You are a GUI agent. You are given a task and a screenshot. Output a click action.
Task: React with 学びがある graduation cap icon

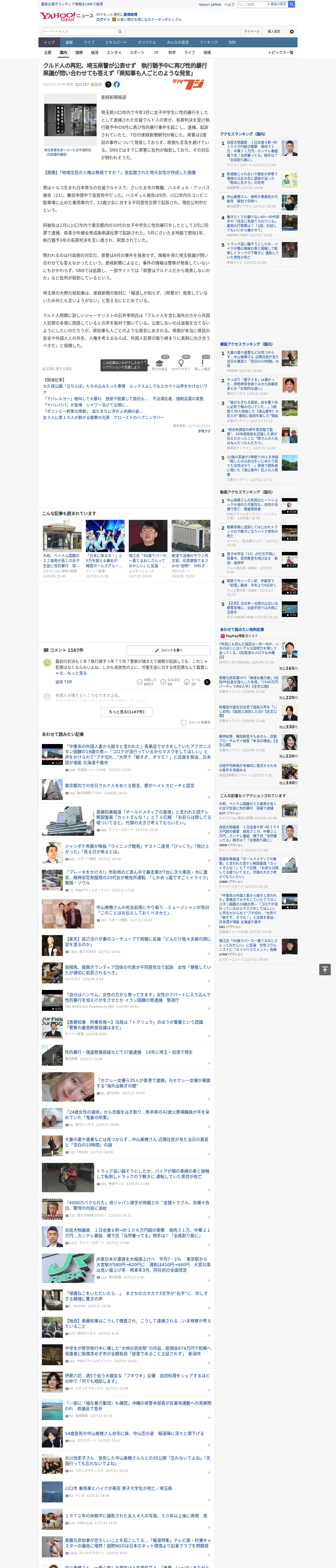tap(160, 363)
